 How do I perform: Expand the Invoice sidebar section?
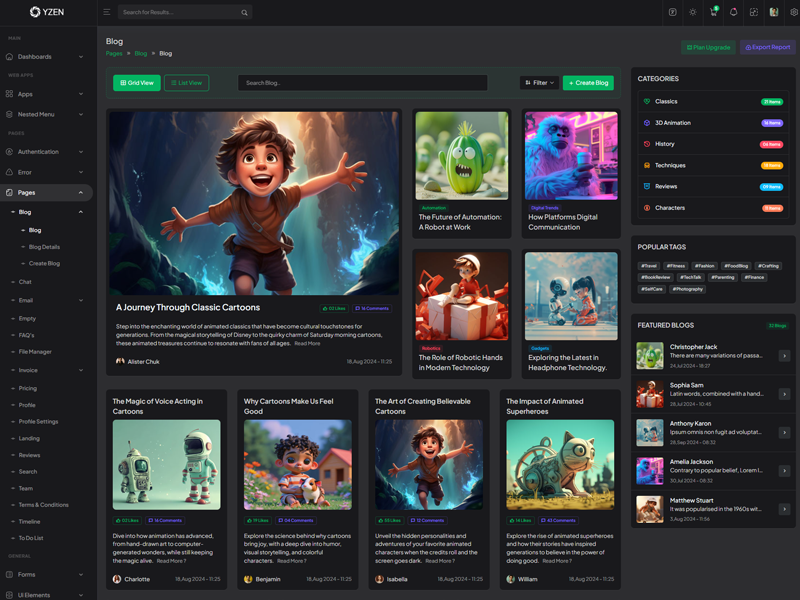click(48, 370)
